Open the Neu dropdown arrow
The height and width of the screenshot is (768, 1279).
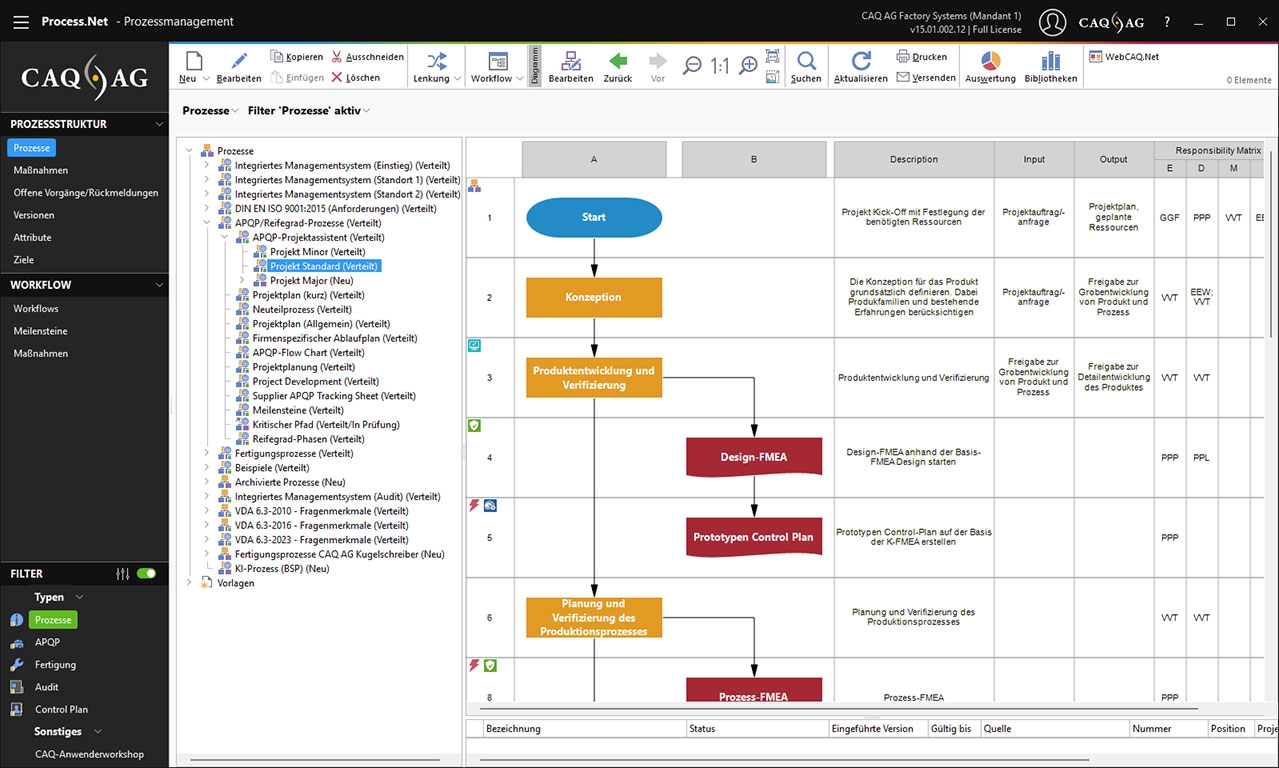click(x=206, y=78)
